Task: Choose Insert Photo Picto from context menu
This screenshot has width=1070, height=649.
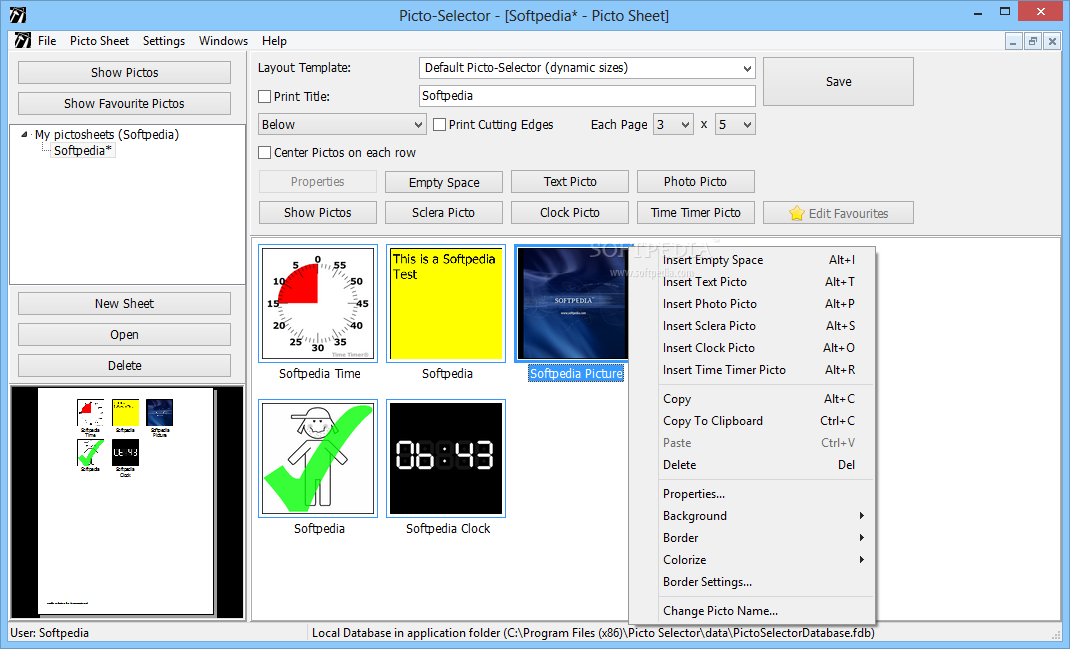Action: (x=751, y=304)
